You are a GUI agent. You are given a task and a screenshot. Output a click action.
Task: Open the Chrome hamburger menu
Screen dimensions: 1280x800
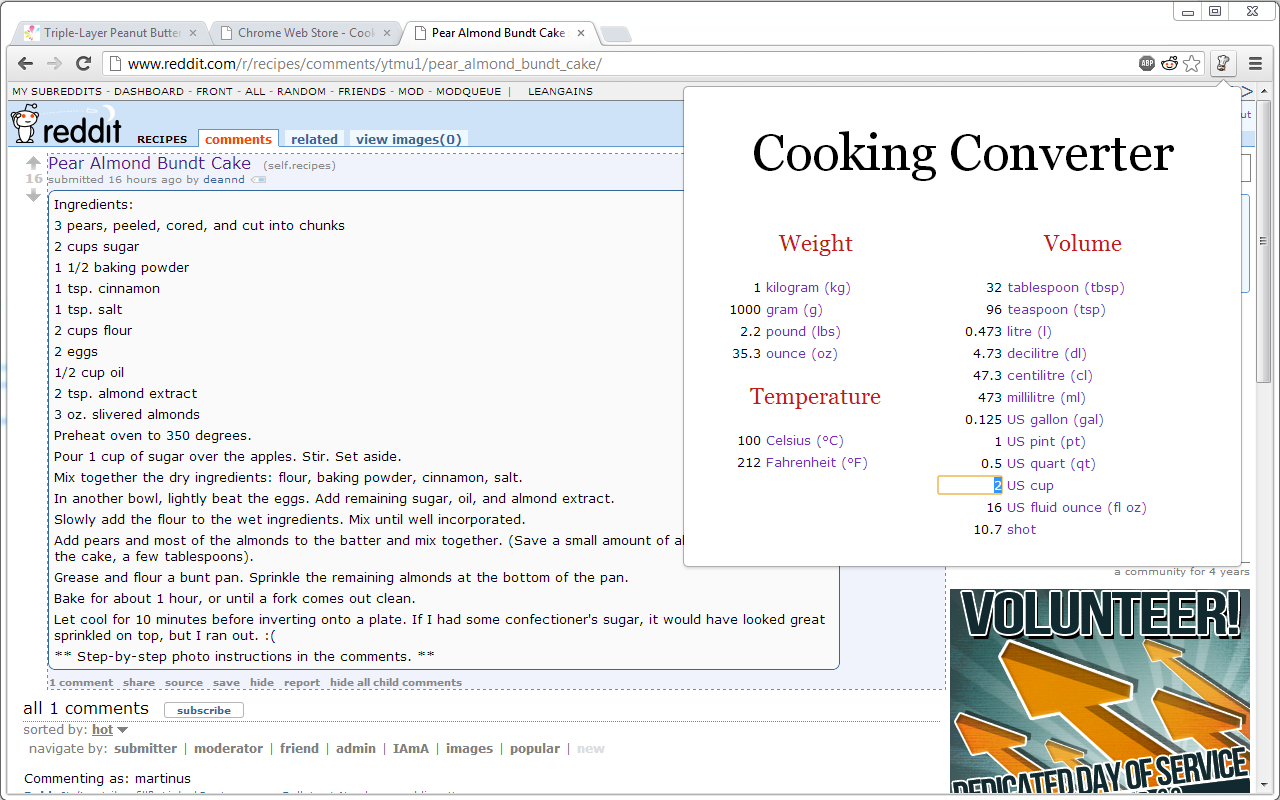[x=1255, y=63]
